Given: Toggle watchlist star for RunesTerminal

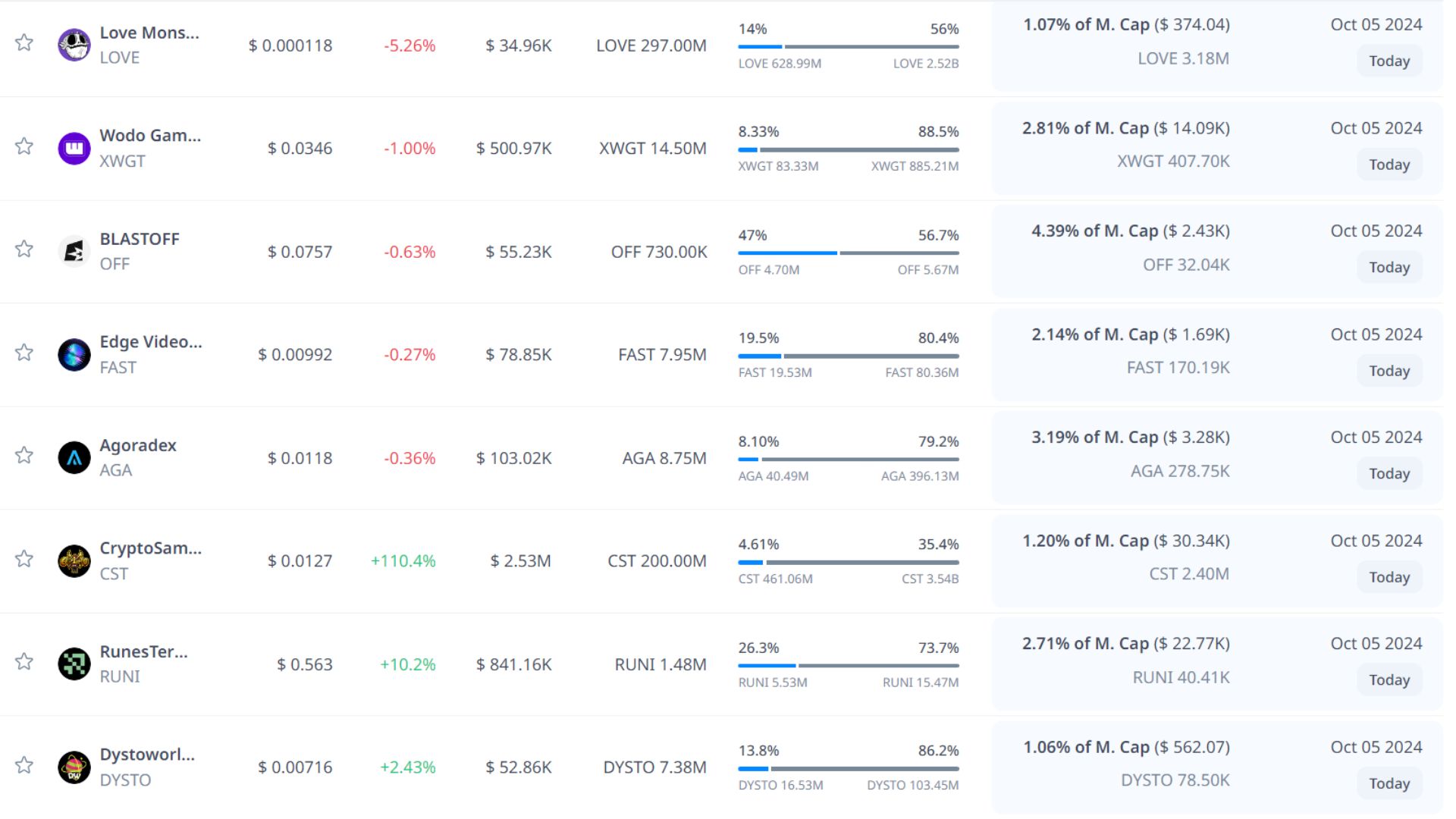Looking at the screenshot, I should pyautogui.click(x=24, y=661).
